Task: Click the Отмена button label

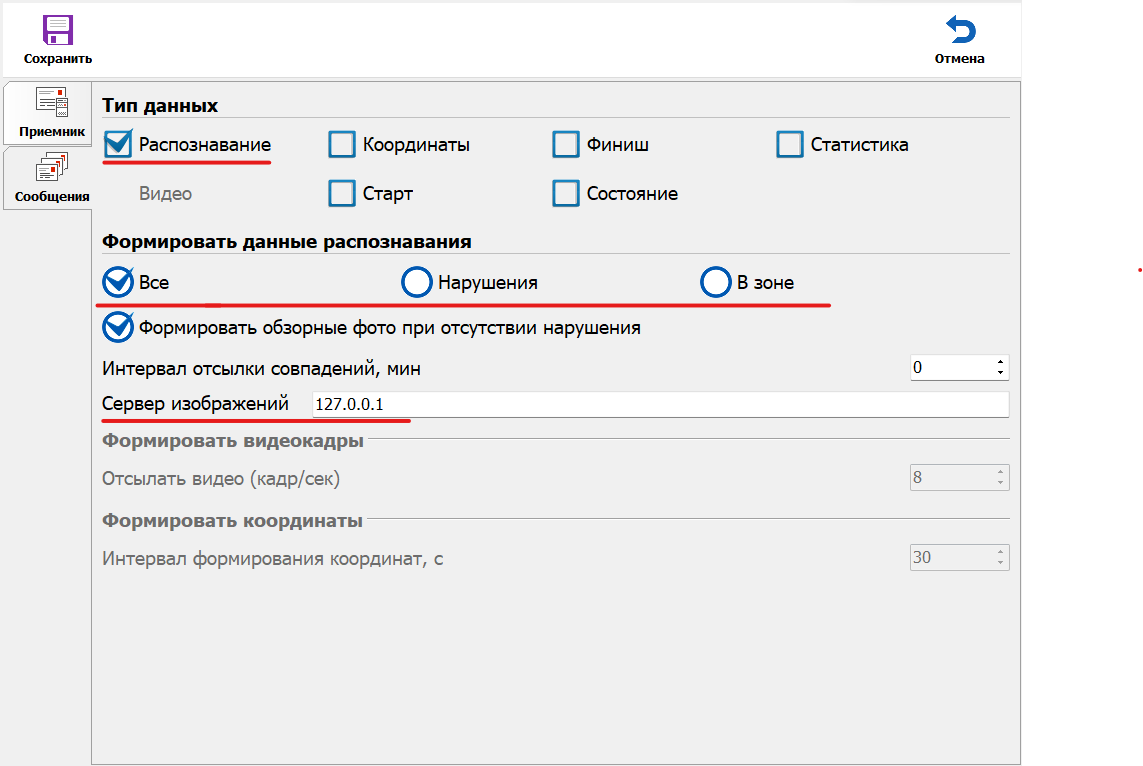Action: (959, 59)
